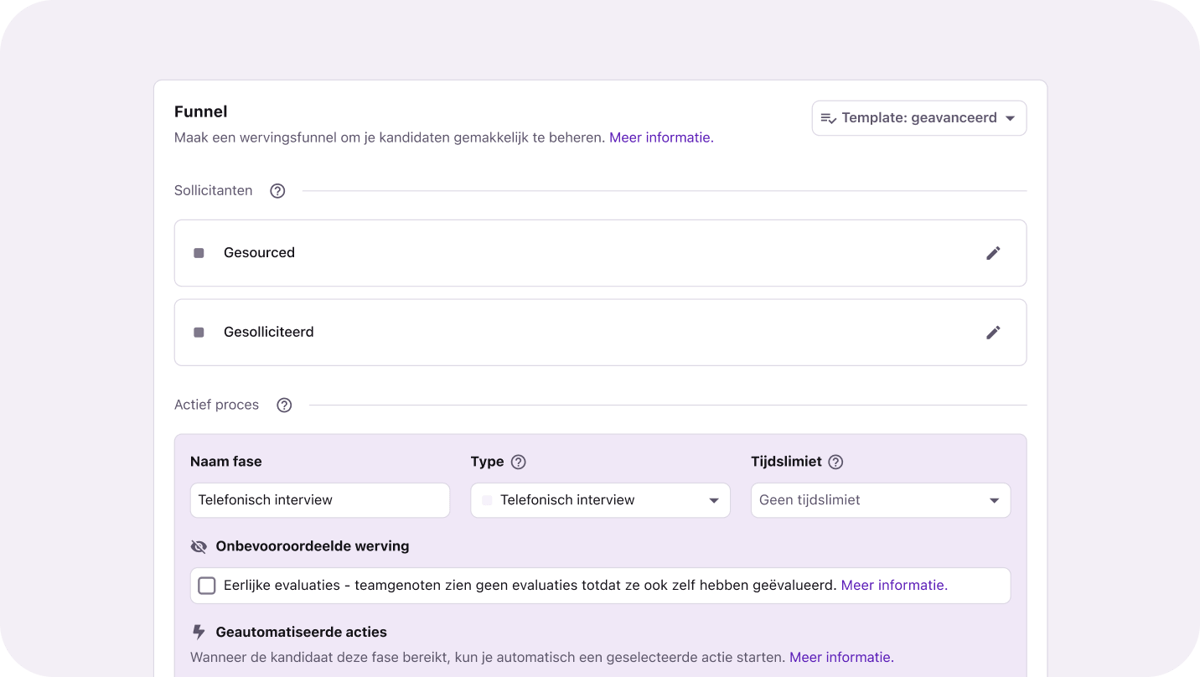Click the pencil edit icon for Gesourced
The image size is (1200, 677).
click(992, 253)
